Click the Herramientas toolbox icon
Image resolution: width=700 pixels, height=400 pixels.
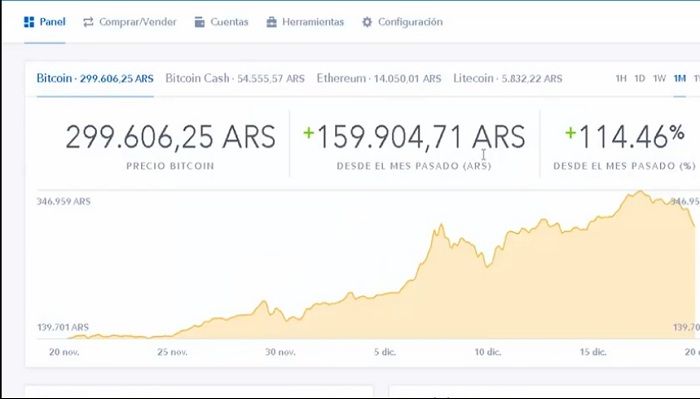271,22
